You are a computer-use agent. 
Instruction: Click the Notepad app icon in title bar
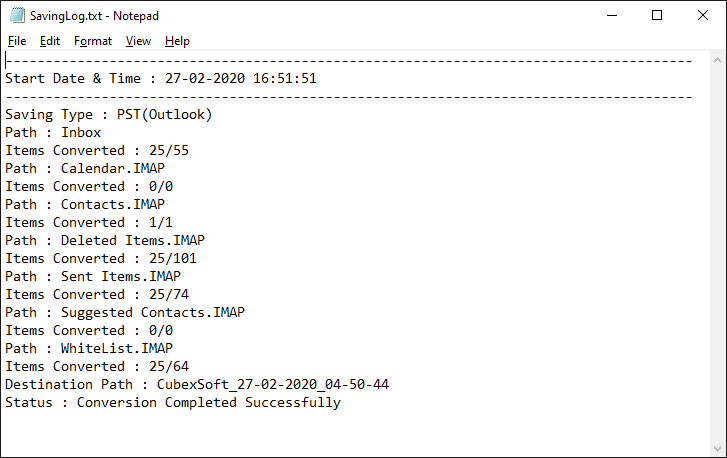pyautogui.click(x=15, y=16)
